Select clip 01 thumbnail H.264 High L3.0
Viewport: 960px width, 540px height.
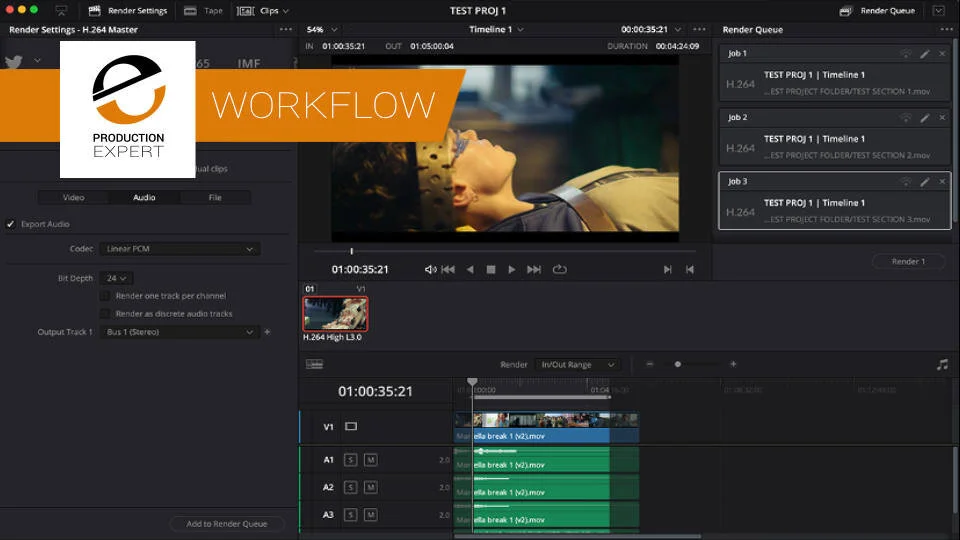336,313
